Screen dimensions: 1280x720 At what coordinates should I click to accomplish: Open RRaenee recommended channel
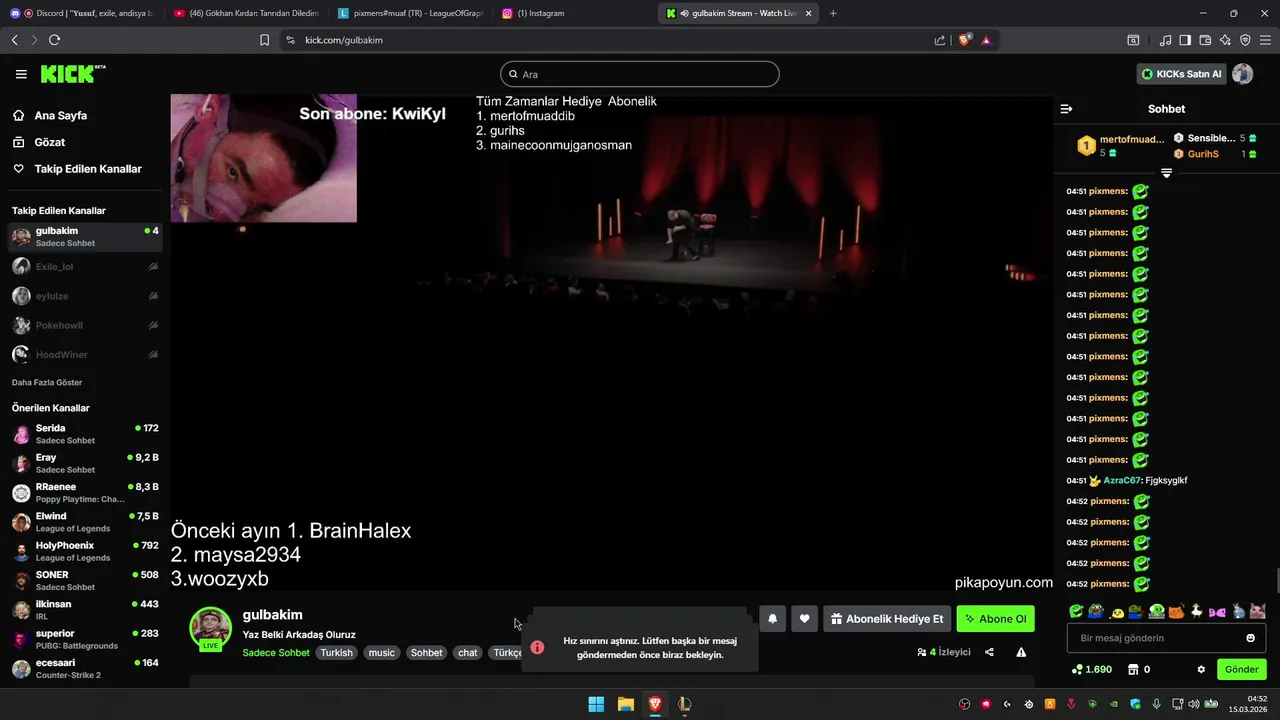pyautogui.click(x=85, y=492)
